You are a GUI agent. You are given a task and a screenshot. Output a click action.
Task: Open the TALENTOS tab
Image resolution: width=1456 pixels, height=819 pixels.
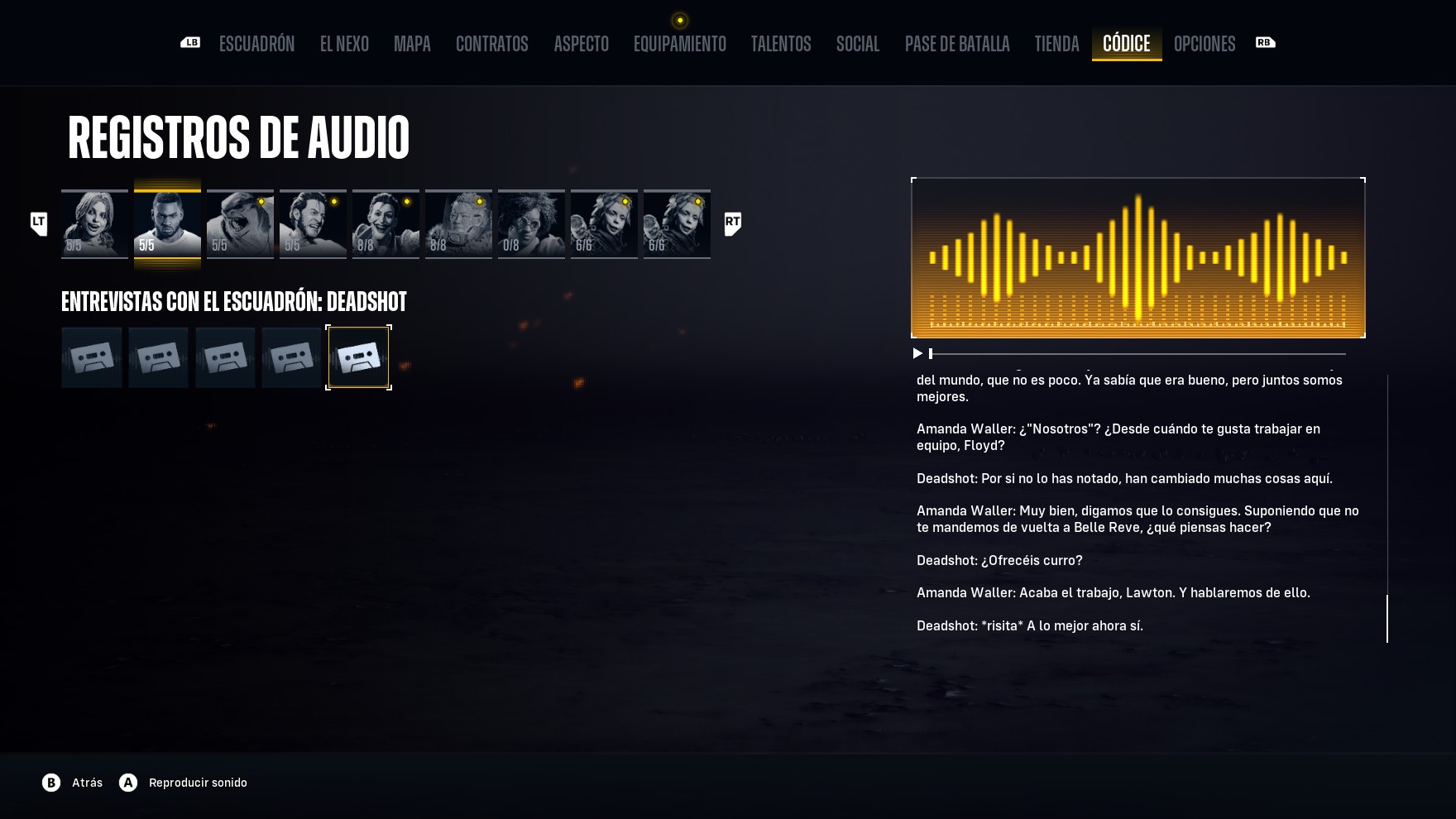tap(781, 44)
